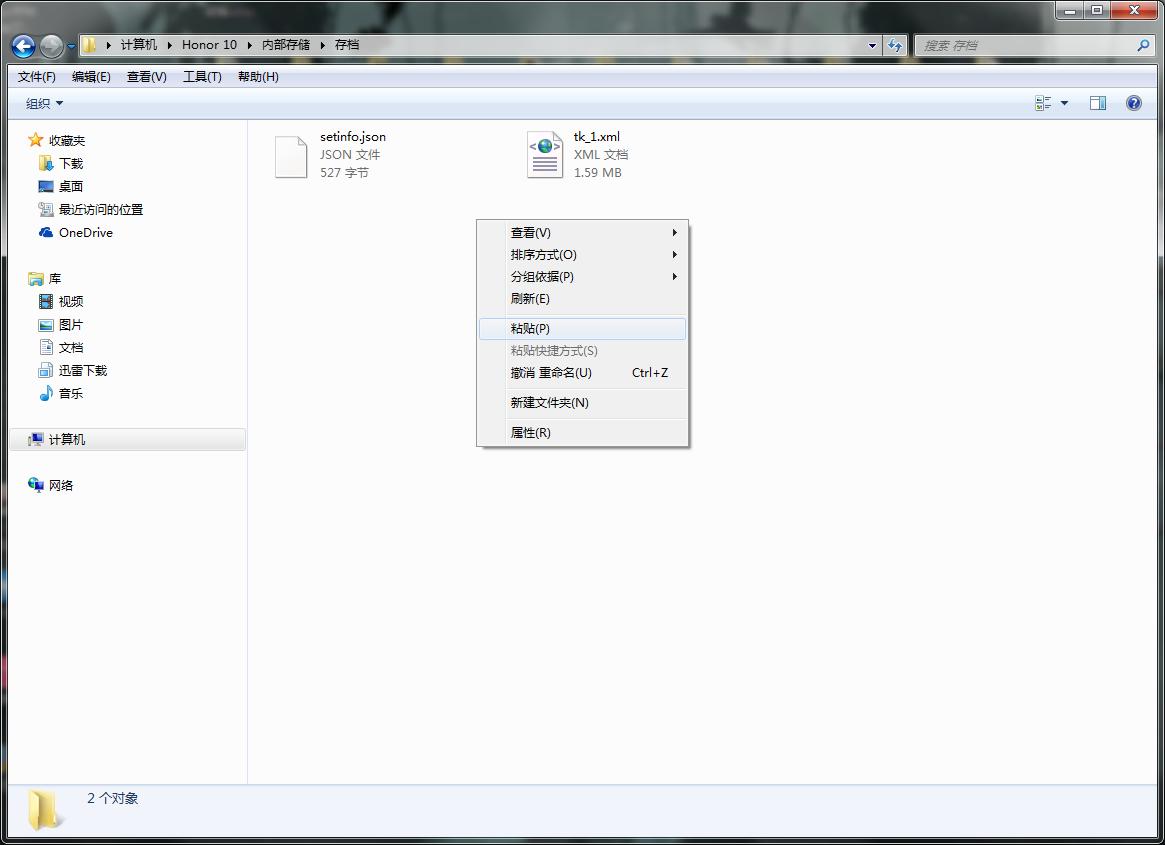Open the 工具(T) menu
Screen dimensions: 1165x845
pyautogui.click(x=202, y=77)
